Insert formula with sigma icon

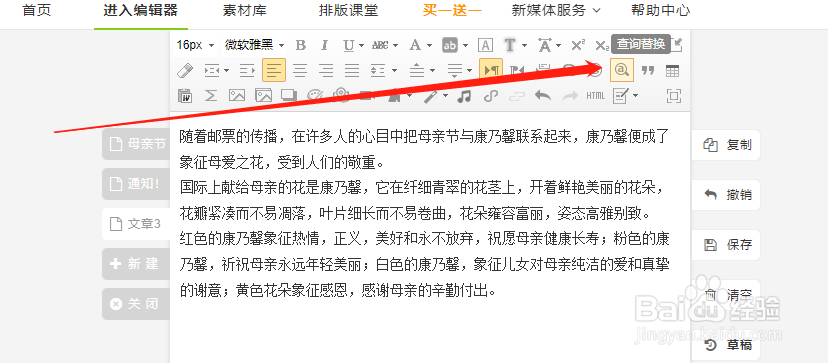pyautogui.click(x=211, y=96)
